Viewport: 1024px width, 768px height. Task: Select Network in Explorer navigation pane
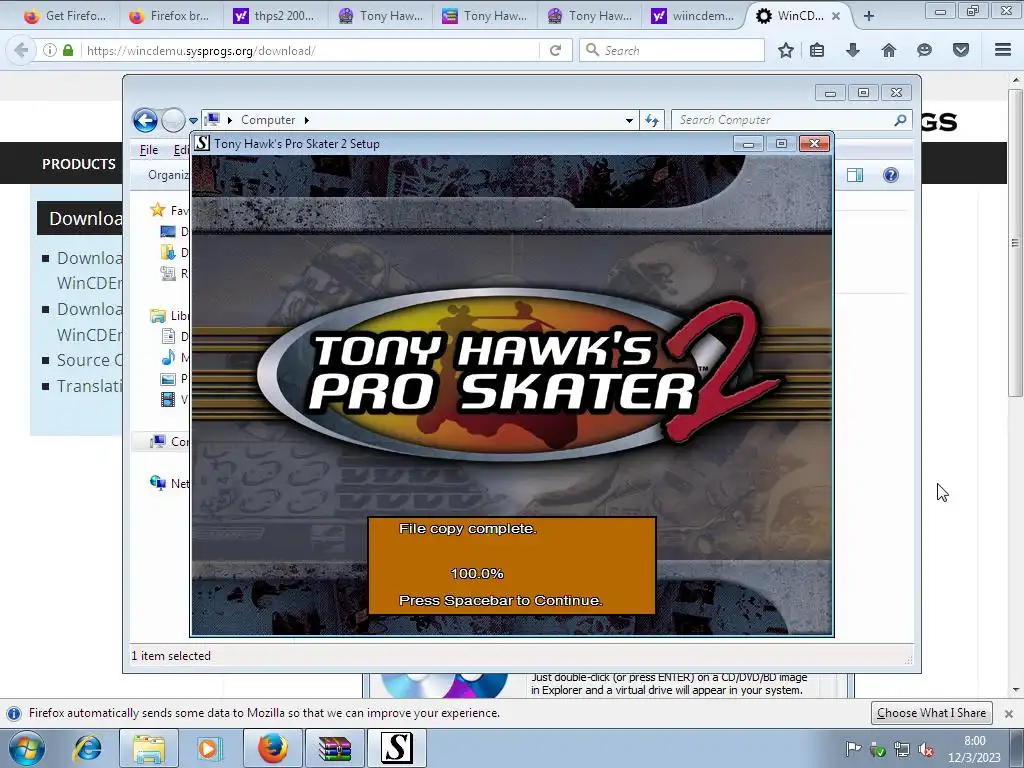tap(169, 483)
